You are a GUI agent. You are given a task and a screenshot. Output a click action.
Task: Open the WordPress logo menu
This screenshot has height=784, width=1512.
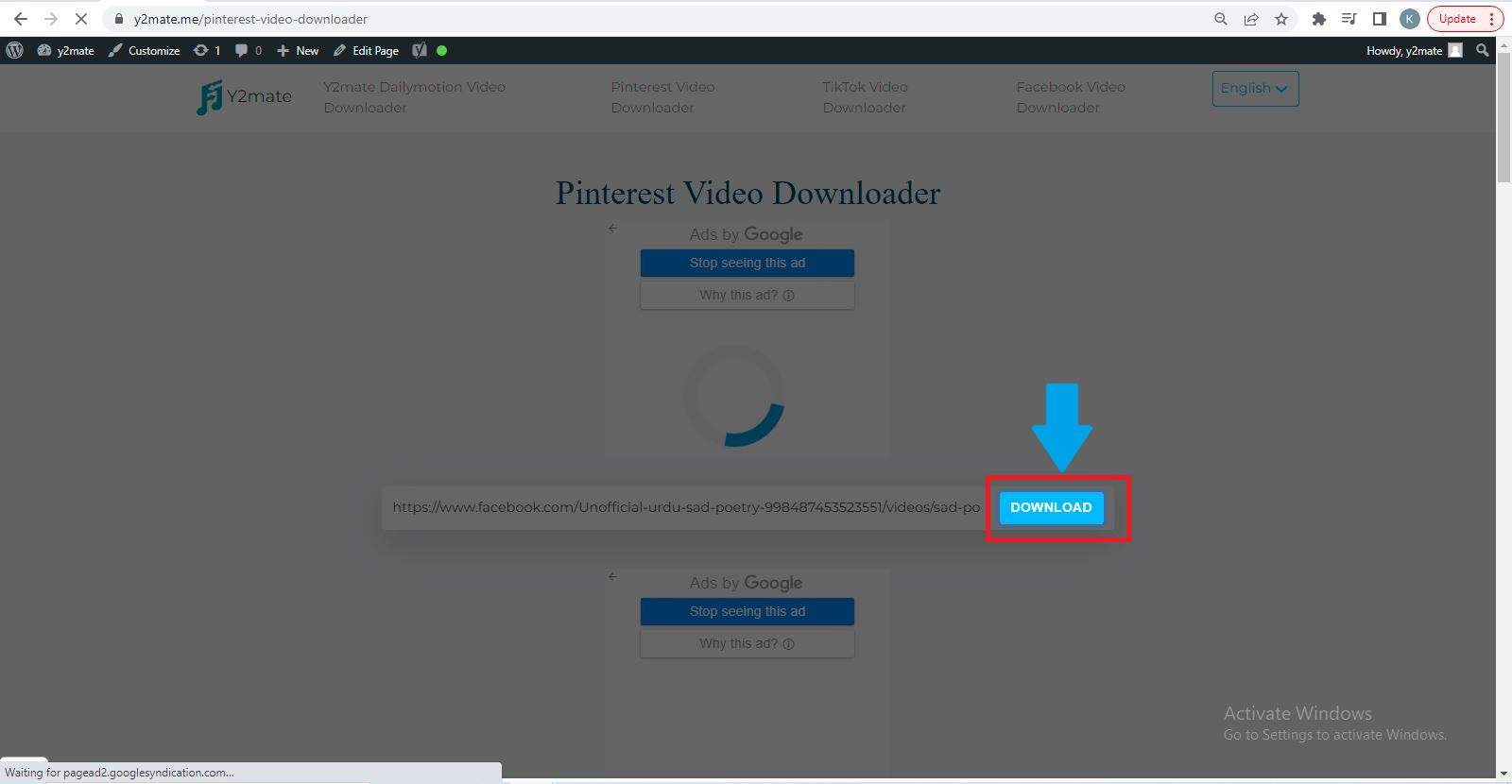[x=14, y=51]
